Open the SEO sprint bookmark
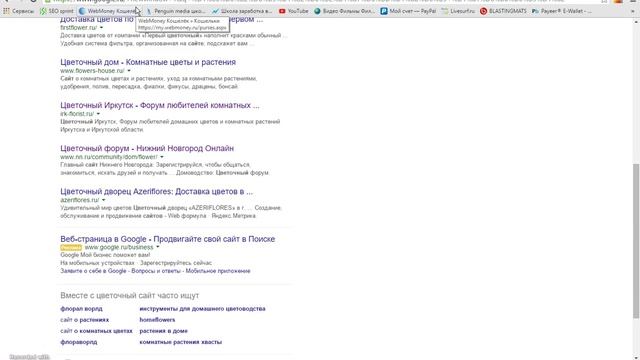The image size is (640, 360). tap(57, 11)
